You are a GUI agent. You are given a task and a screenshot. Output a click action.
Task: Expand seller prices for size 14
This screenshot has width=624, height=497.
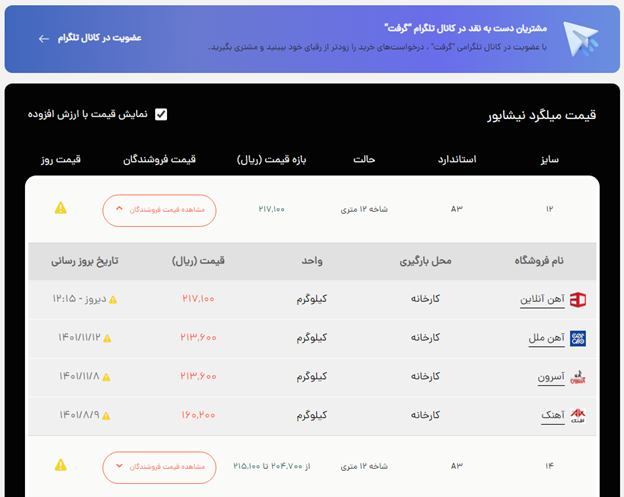click(159, 466)
